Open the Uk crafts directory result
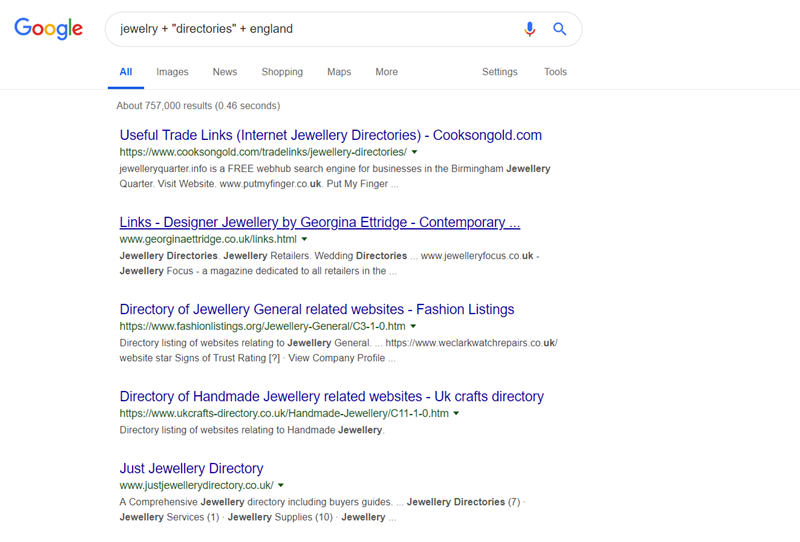 [331, 397]
